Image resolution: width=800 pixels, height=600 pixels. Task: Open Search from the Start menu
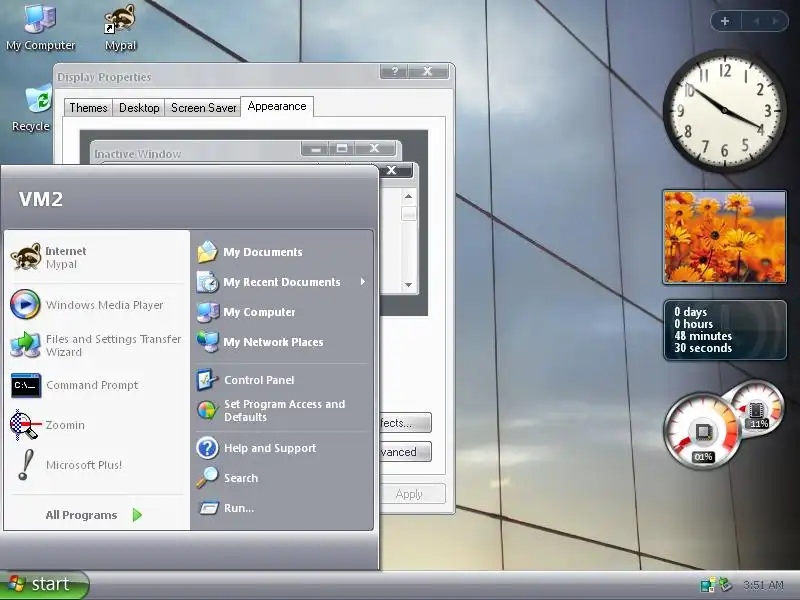click(x=282, y=478)
